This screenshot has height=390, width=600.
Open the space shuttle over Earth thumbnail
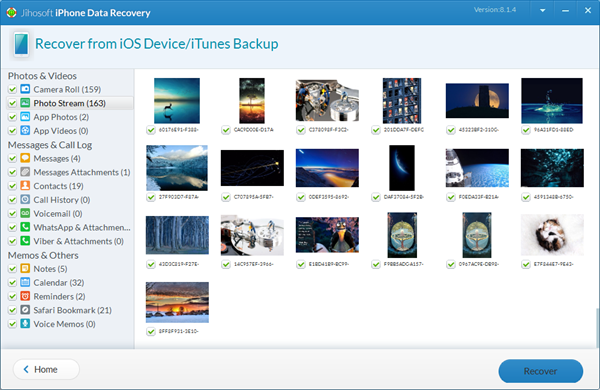point(477,168)
